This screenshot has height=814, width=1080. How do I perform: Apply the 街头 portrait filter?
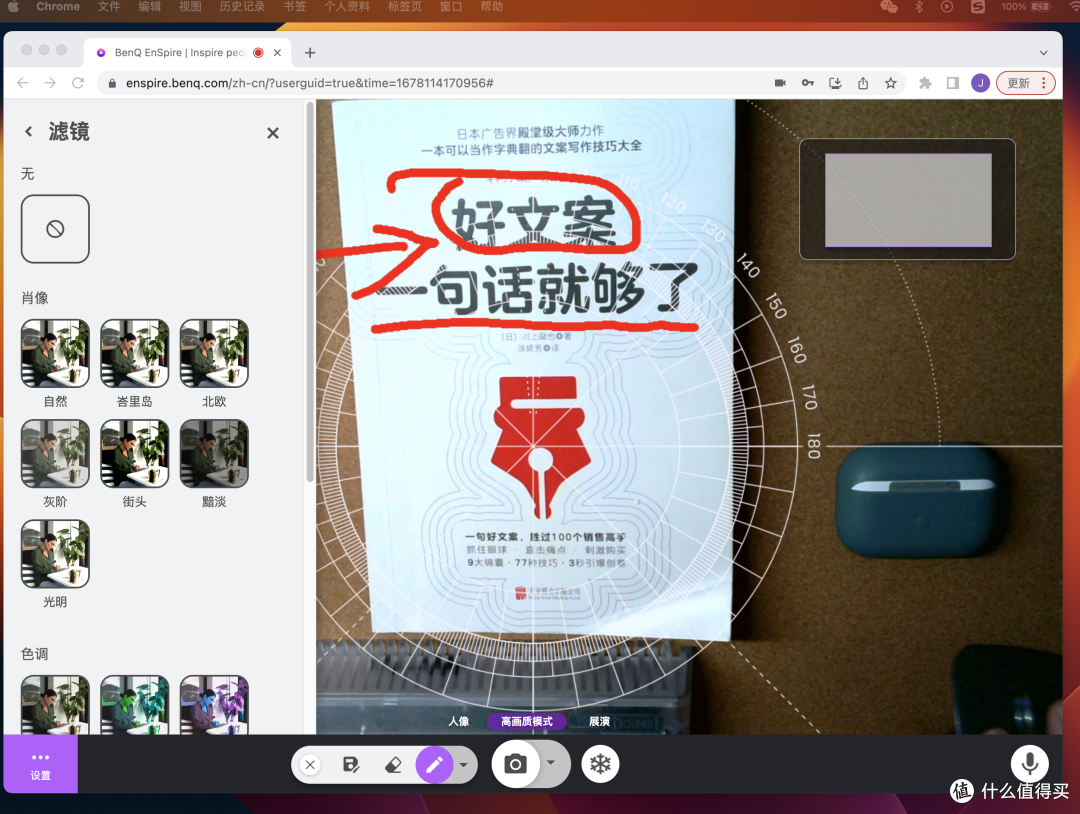[x=134, y=454]
